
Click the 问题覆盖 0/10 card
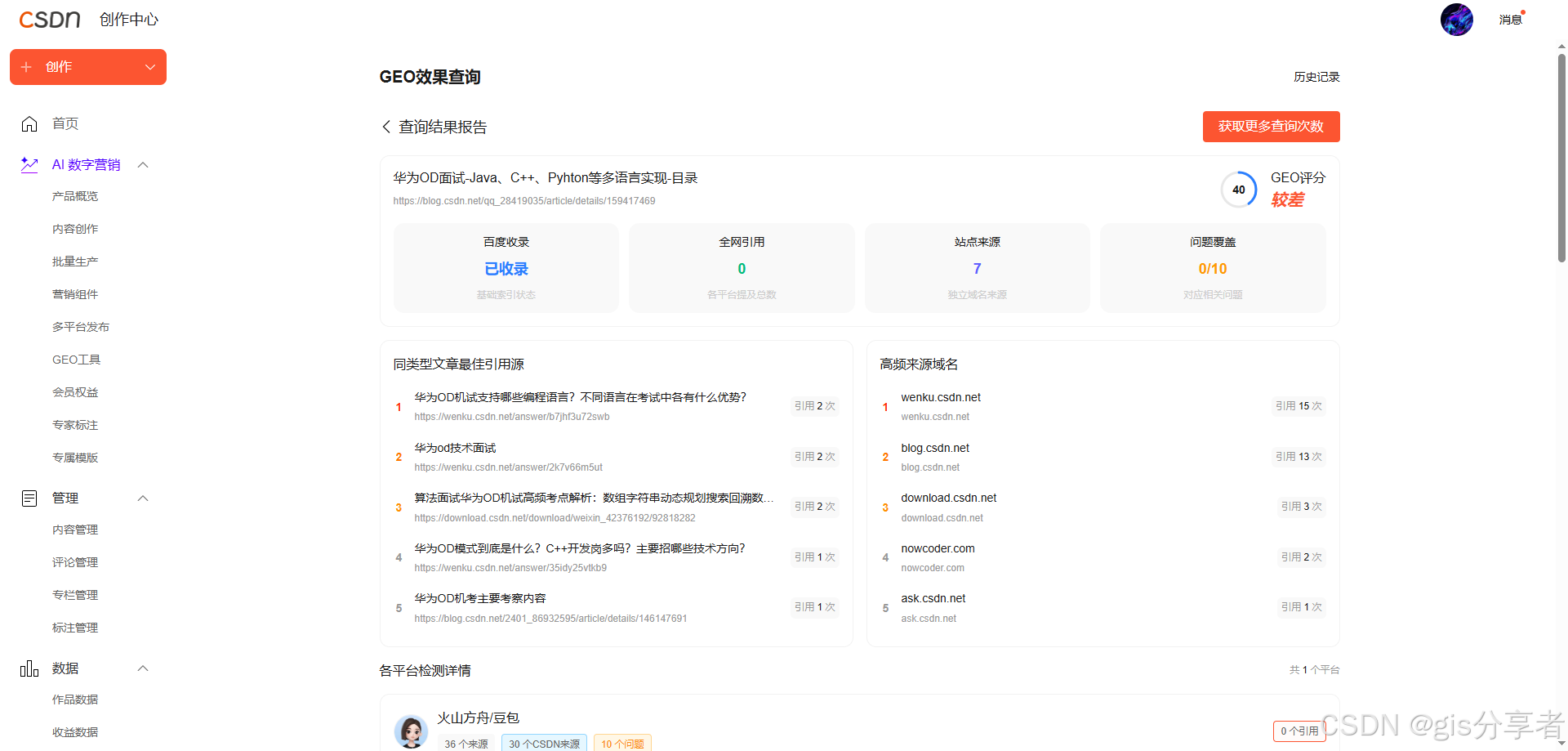tap(1213, 268)
